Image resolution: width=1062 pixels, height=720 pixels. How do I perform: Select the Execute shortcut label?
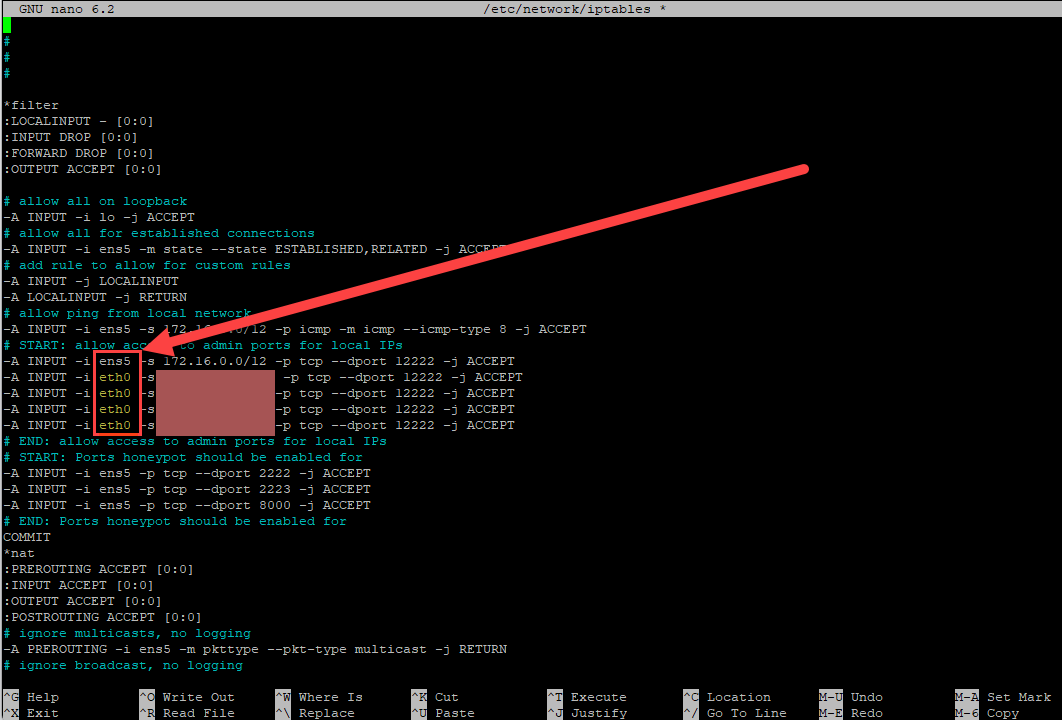[x=598, y=697]
